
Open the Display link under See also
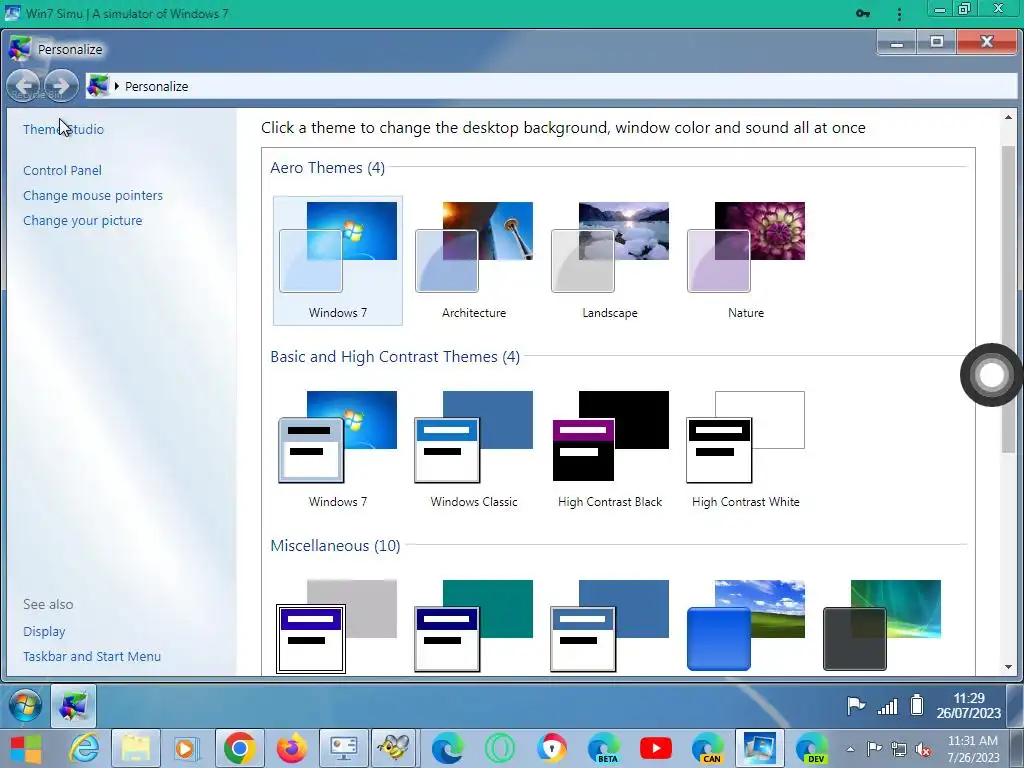44,632
